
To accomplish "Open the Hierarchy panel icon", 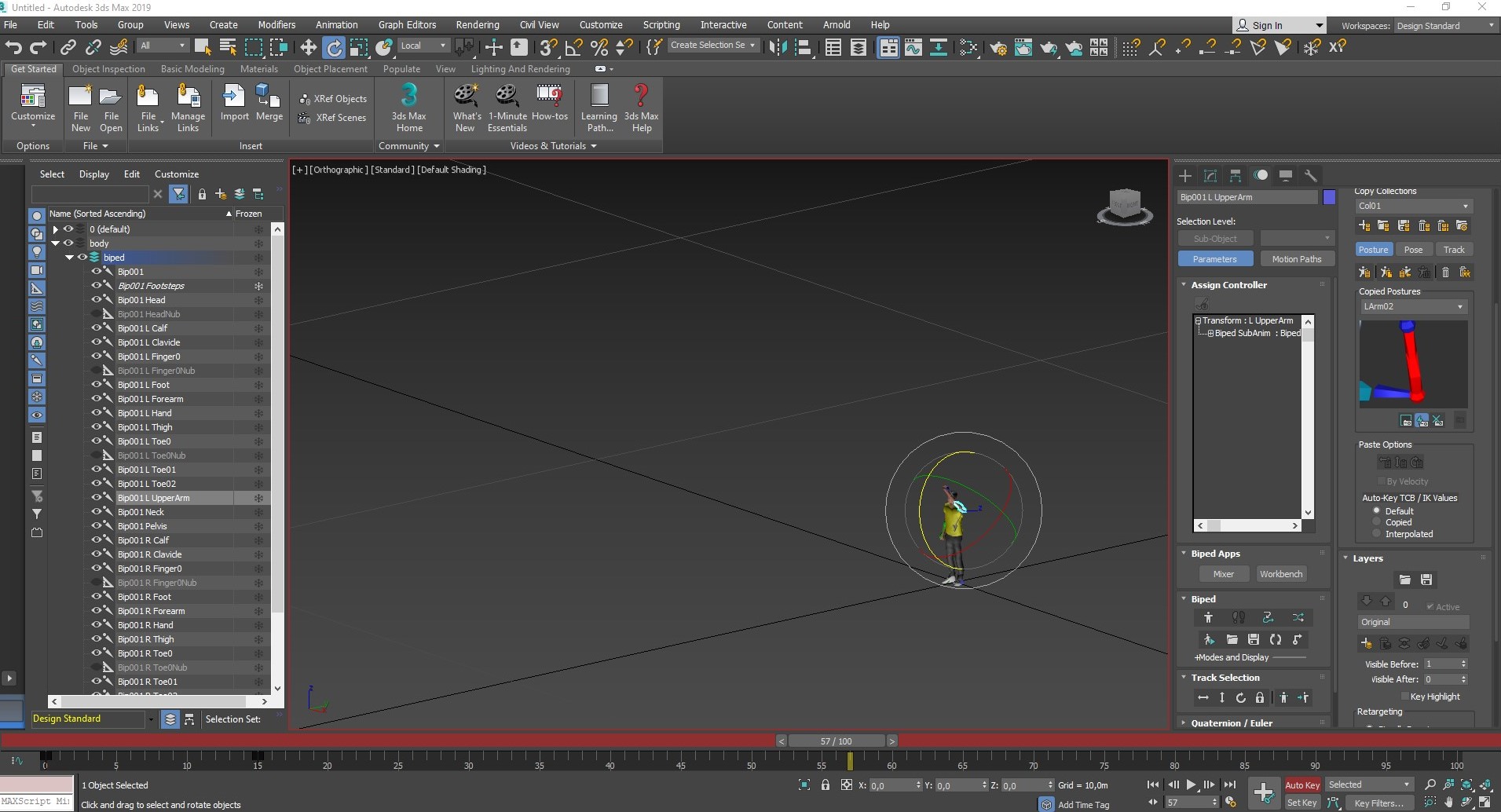I will pyautogui.click(x=1236, y=175).
